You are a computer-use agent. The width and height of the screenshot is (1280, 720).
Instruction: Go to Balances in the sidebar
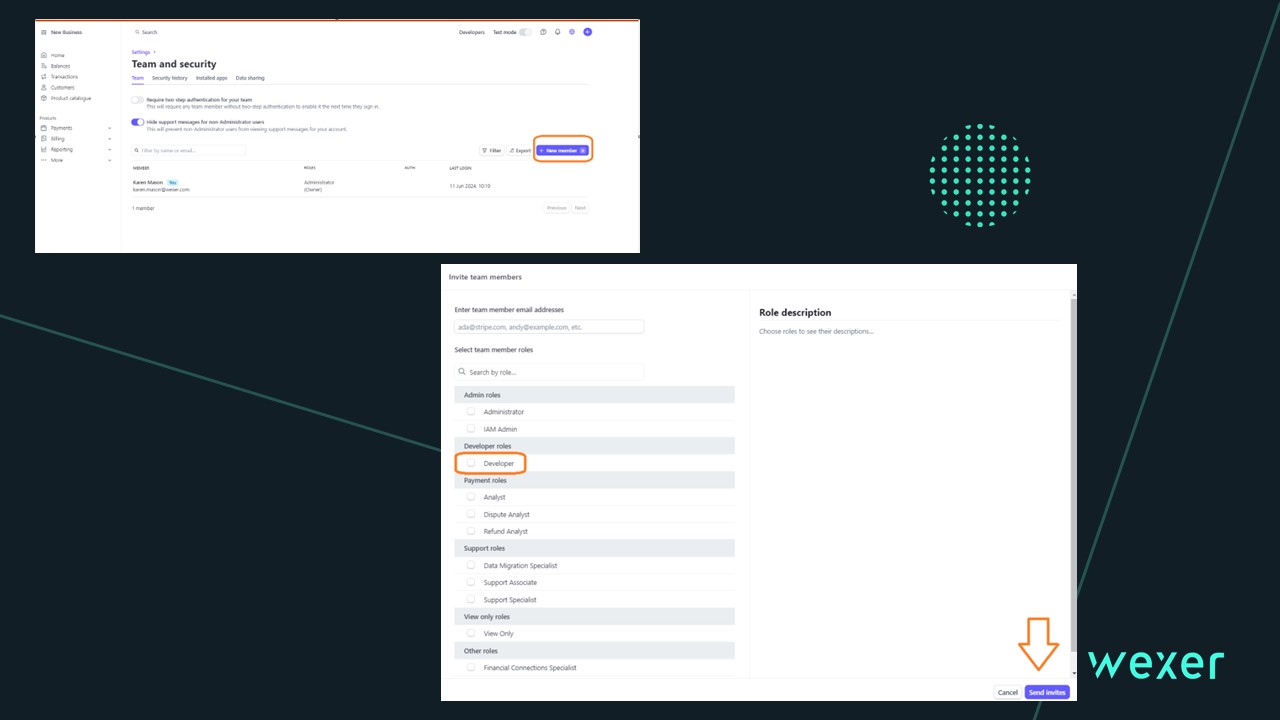click(x=60, y=66)
